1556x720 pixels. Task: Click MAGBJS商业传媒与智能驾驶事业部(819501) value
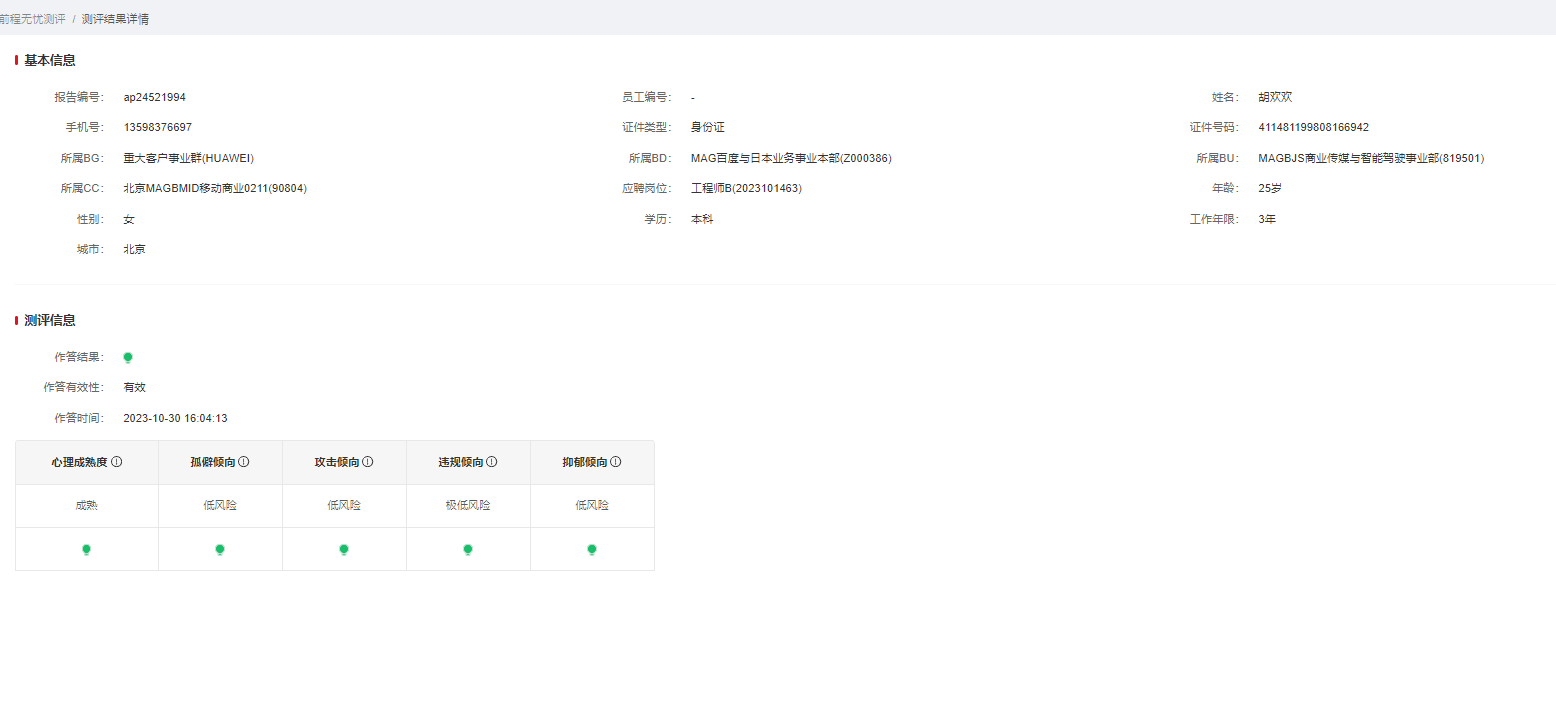tap(1371, 158)
